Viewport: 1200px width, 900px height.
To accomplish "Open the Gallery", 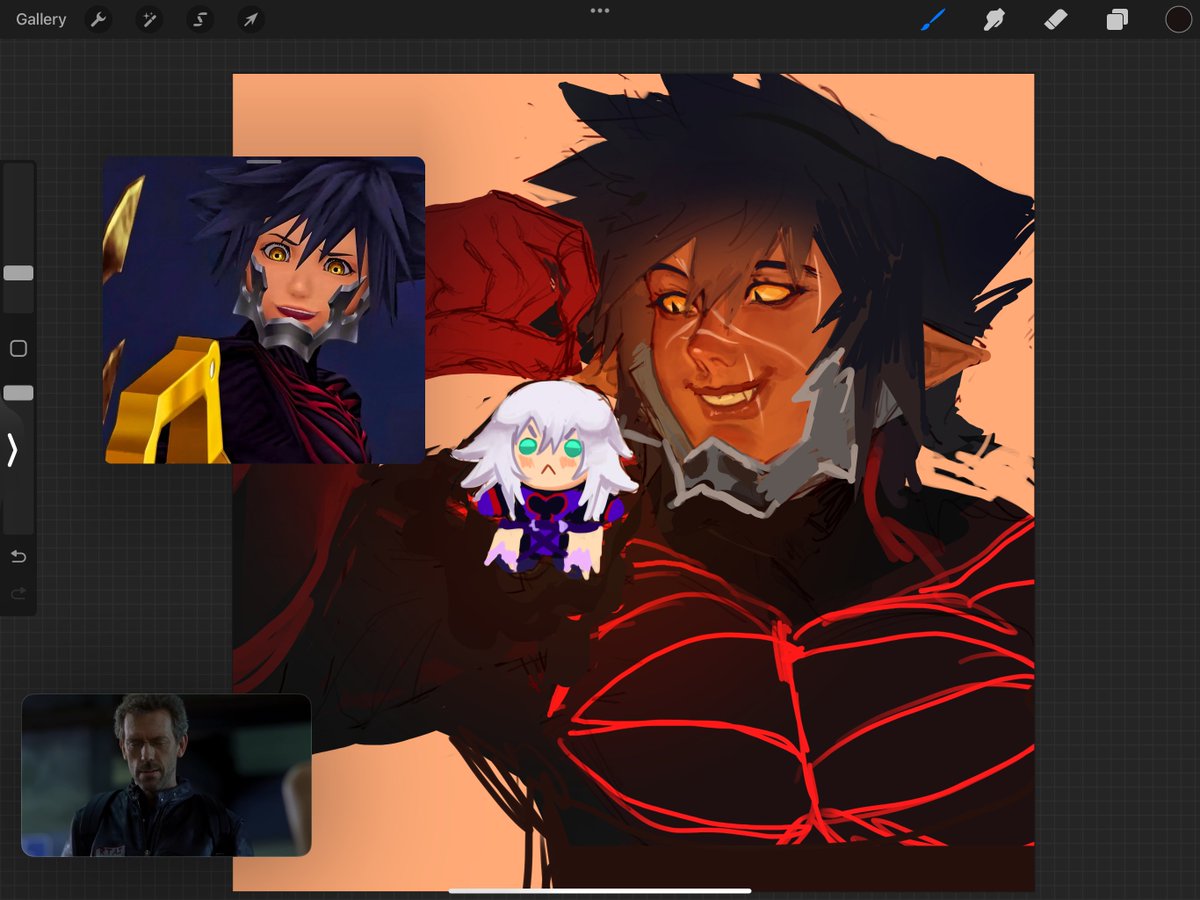I will coord(41,19).
